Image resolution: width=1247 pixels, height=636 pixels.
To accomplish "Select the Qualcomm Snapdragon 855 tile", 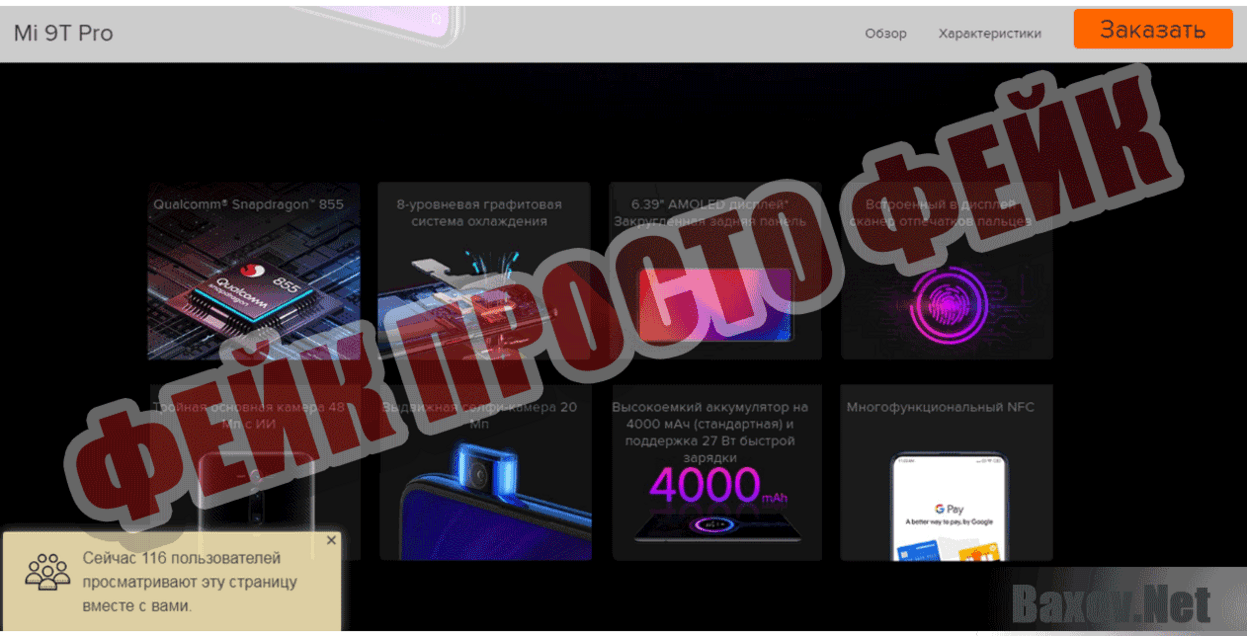I will pyautogui.click(x=253, y=271).
